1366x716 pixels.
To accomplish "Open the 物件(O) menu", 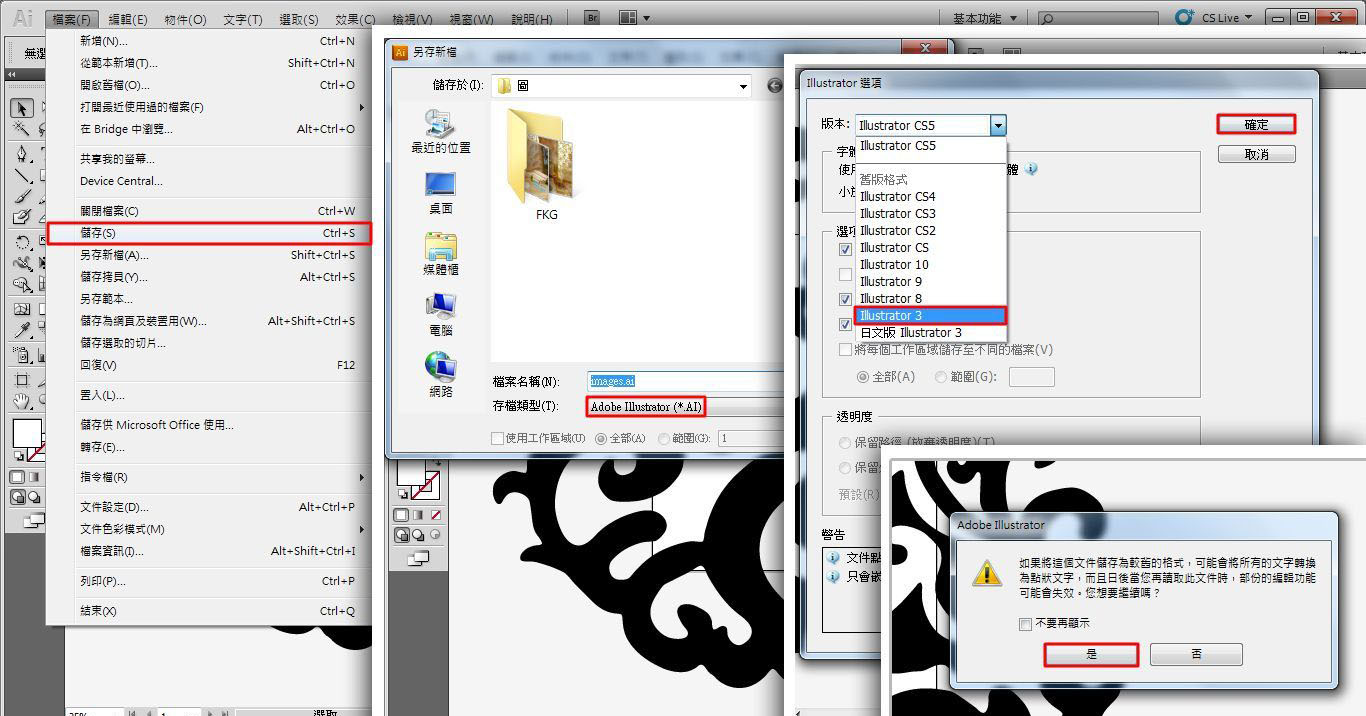I will tap(185, 19).
